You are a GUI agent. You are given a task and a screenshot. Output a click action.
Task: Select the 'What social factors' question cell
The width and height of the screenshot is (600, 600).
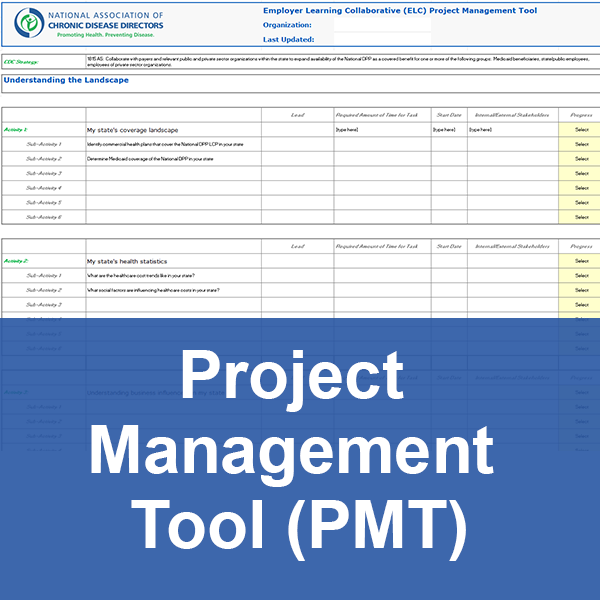[x=174, y=290]
